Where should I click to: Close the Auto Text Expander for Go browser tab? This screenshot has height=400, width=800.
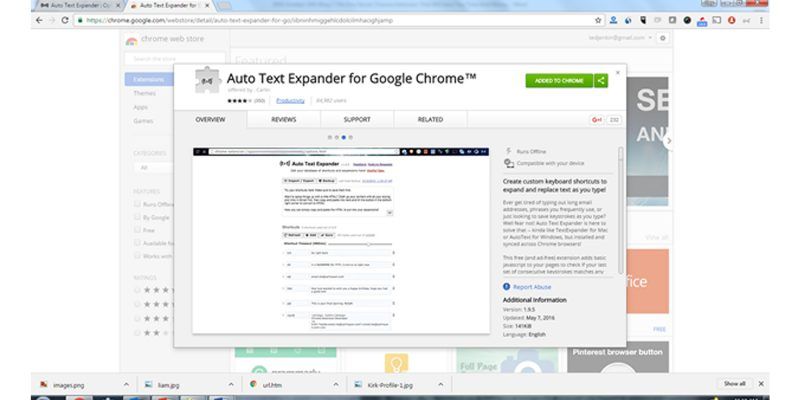click(207, 6)
